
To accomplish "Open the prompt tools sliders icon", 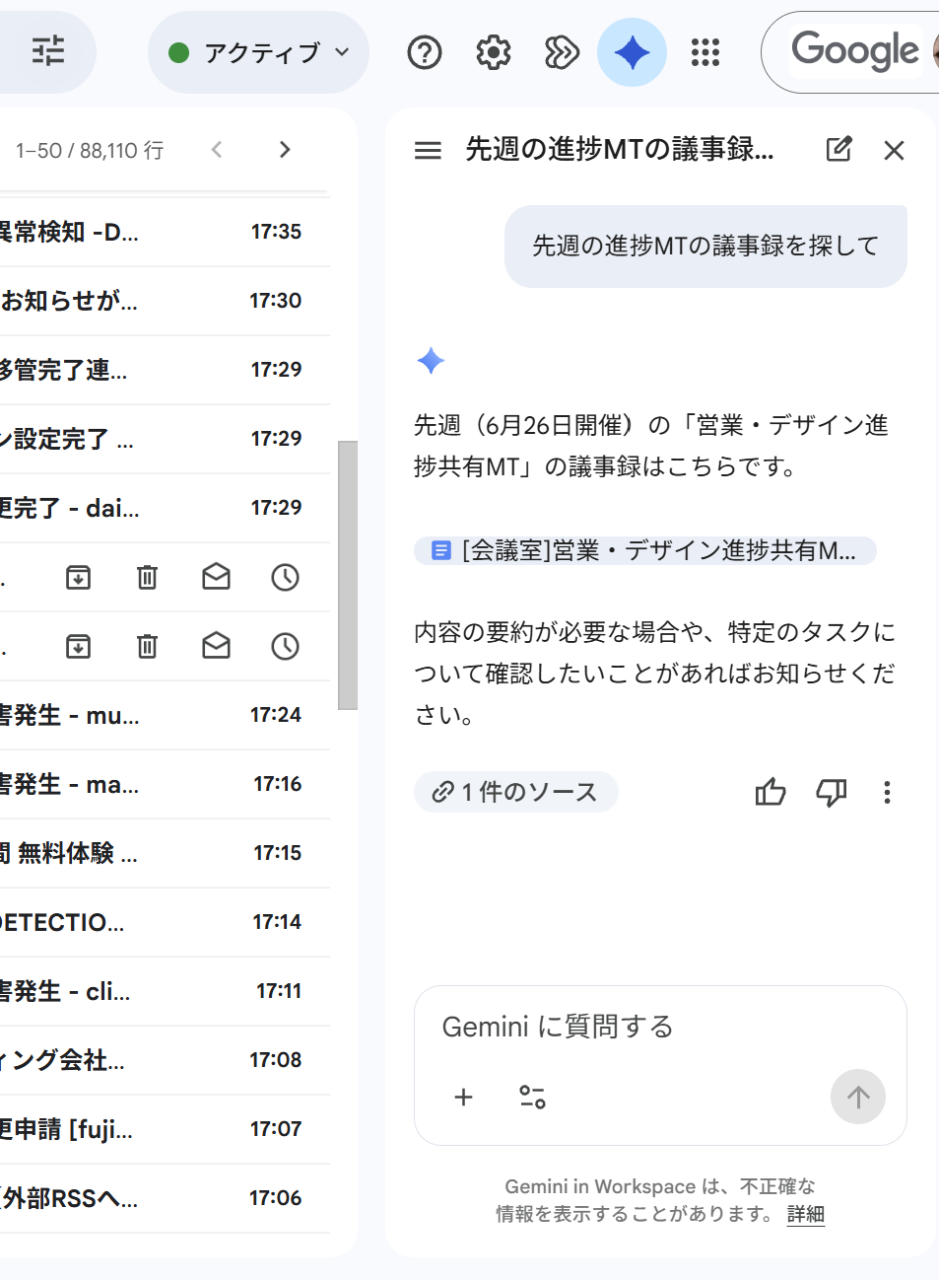I will [x=532, y=1097].
